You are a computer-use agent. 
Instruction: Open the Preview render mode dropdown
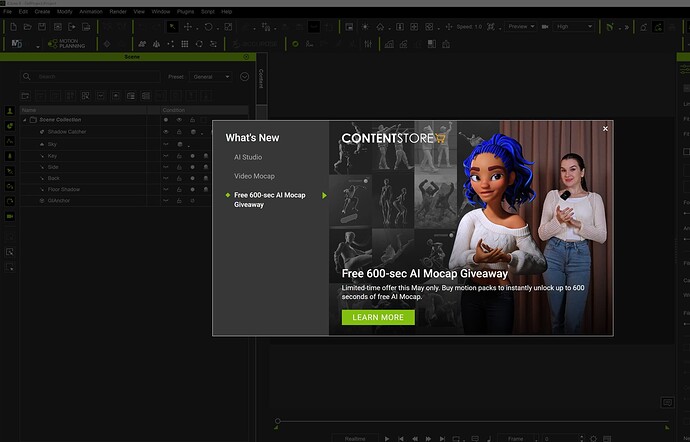[x=520, y=27]
